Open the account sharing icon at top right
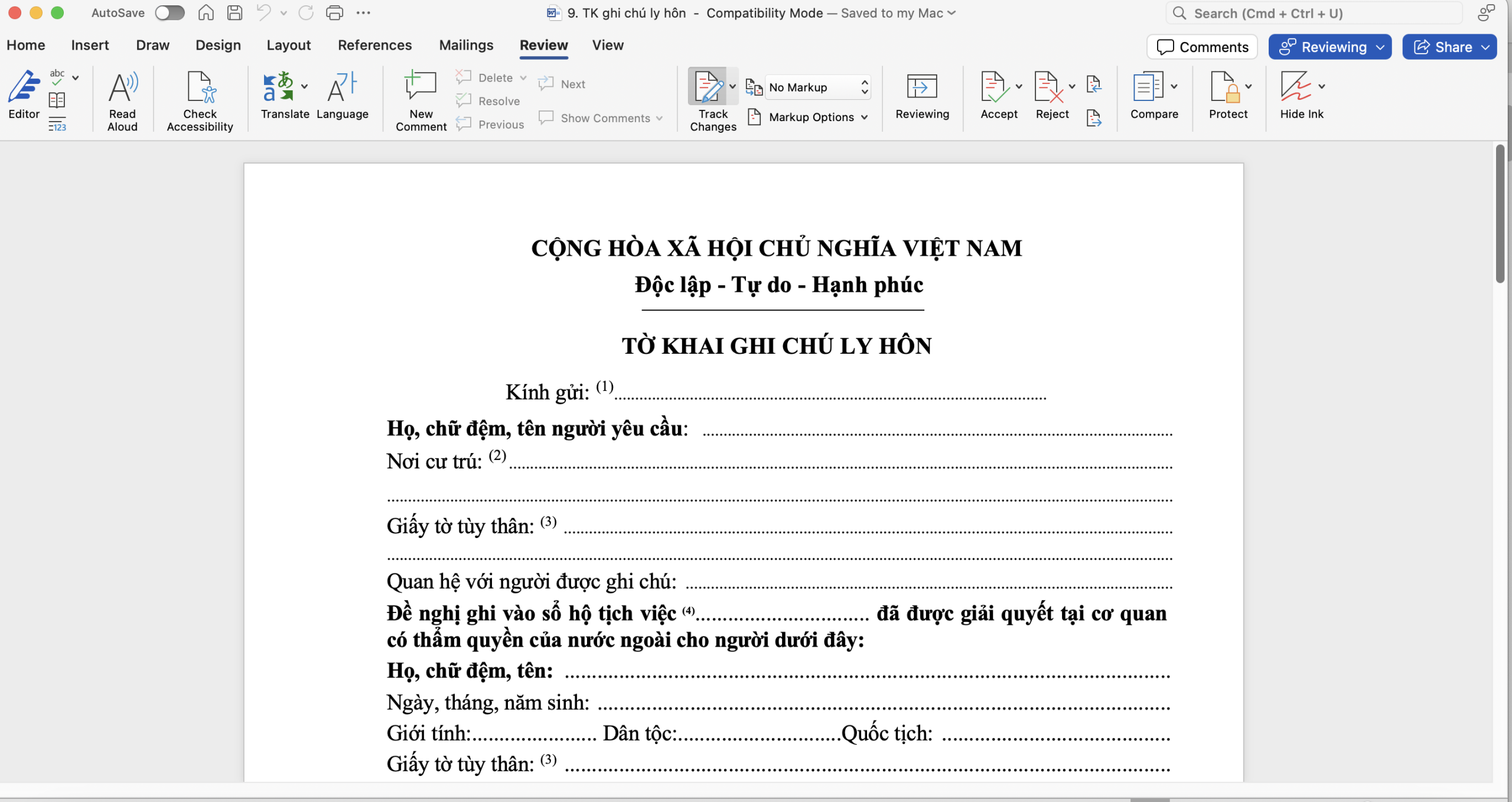Screen dimensions: 1512x802 pos(1486,12)
